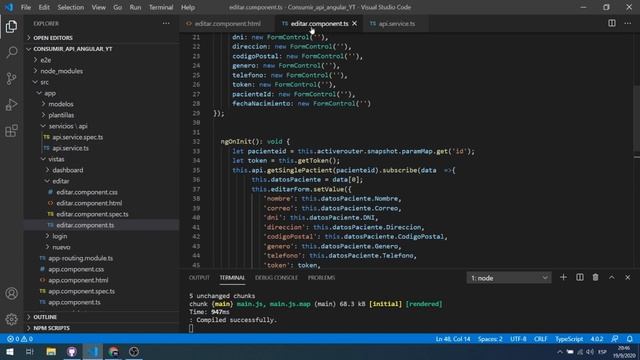640x360 pixels.
Task: Open the editor more actions menu
Action: pyautogui.click(x=628, y=23)
